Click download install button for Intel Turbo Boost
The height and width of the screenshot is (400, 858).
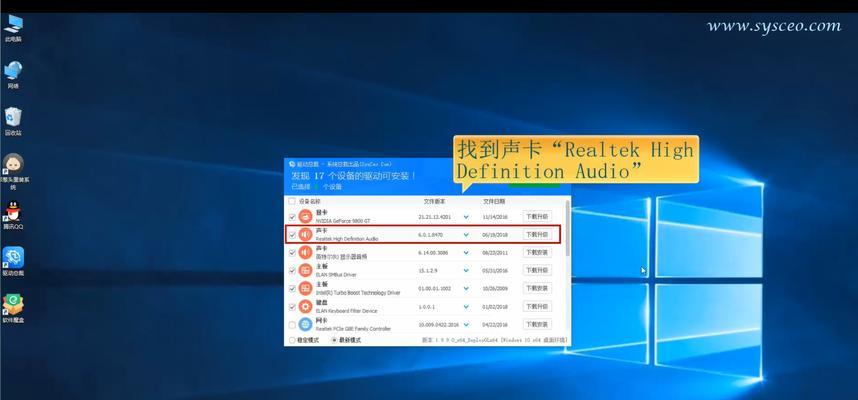tap(537, 288)
